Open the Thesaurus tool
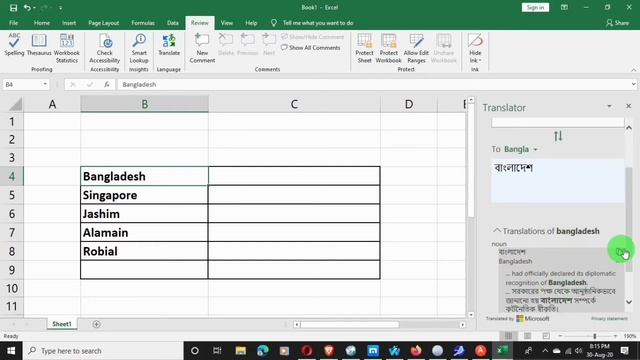This screenshot has height=360, width=640. click(x=39, y=45)
